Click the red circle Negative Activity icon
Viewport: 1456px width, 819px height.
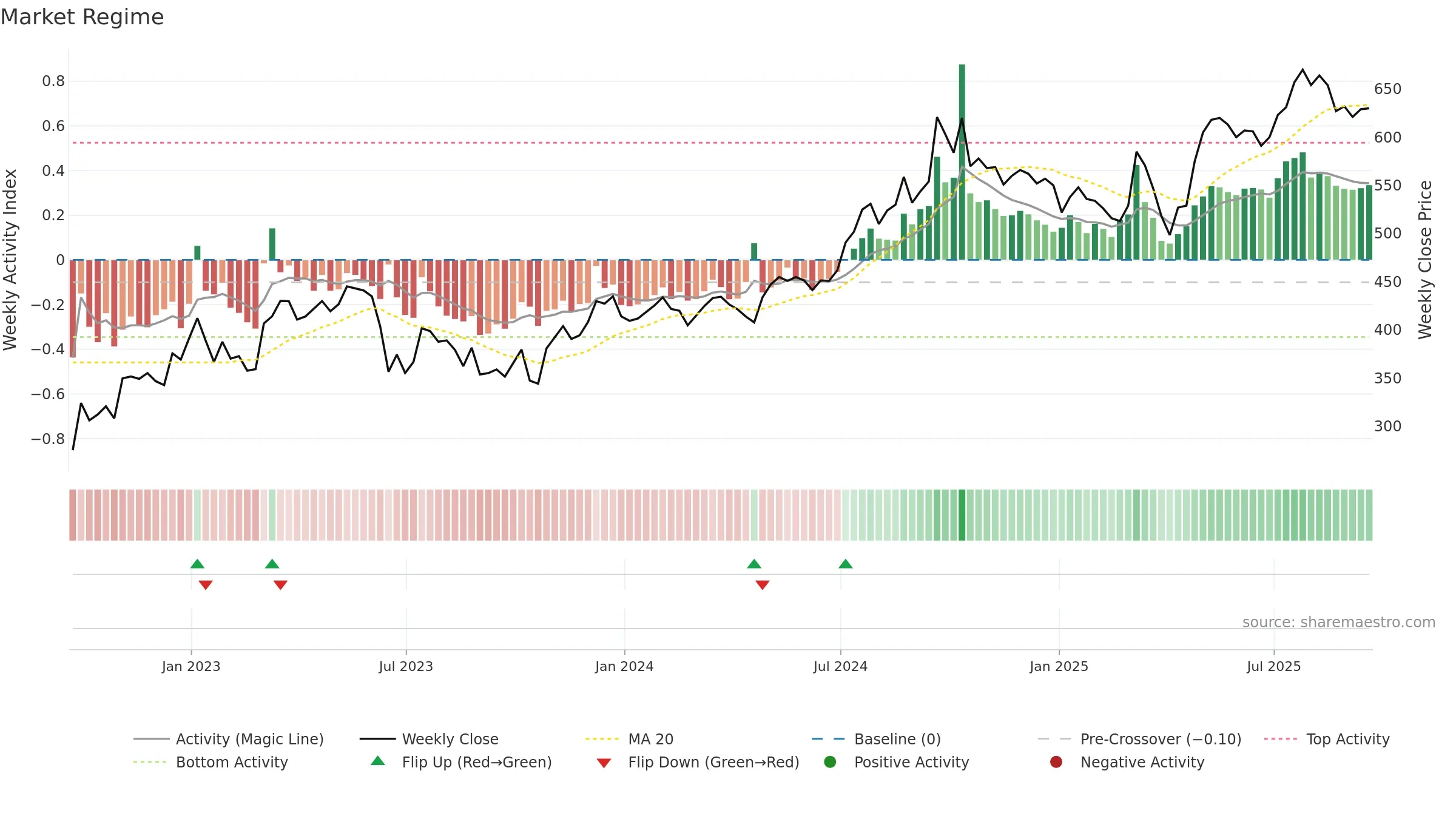1056,762
